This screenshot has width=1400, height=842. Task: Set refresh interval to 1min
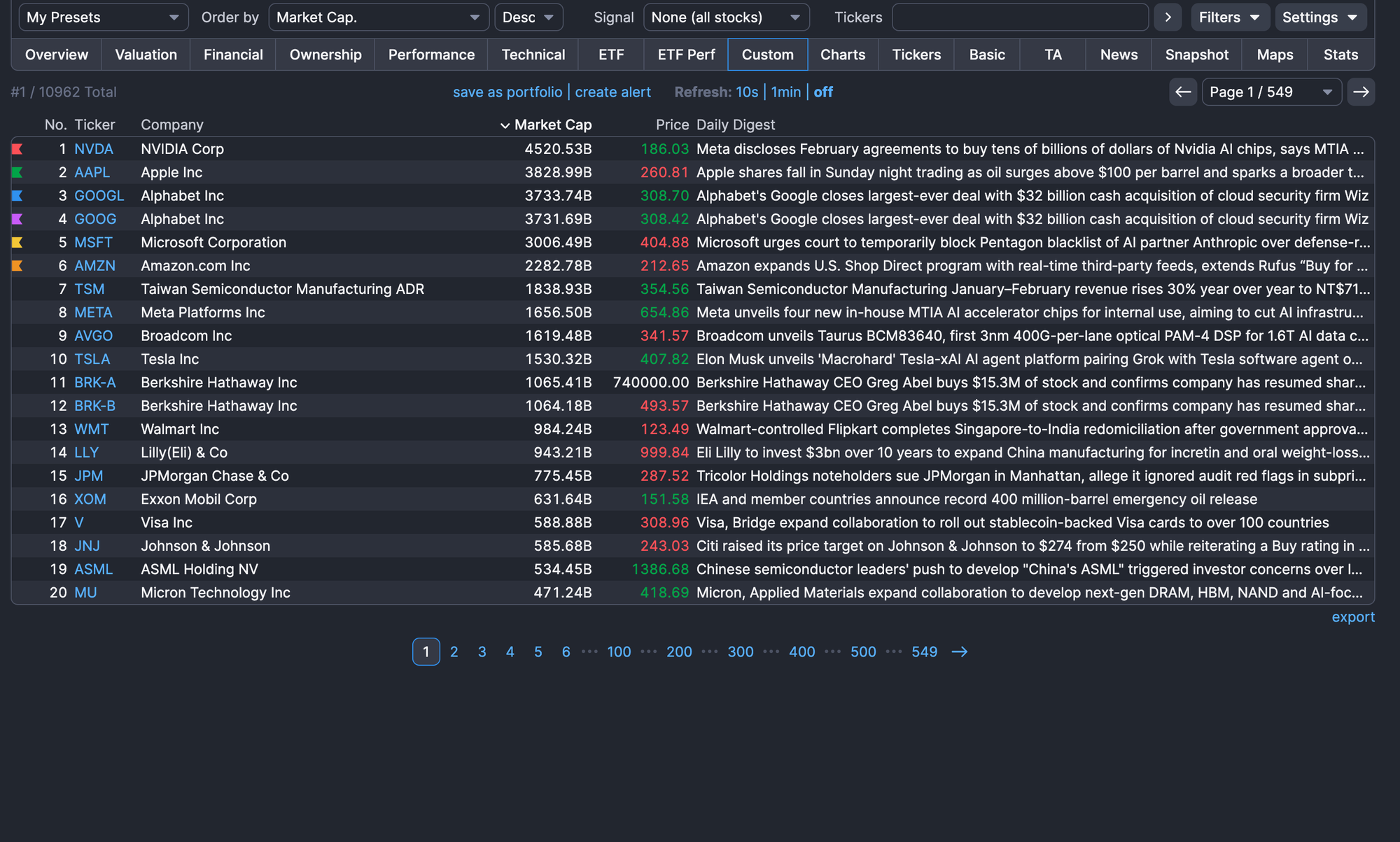click(x=786, y=92)
